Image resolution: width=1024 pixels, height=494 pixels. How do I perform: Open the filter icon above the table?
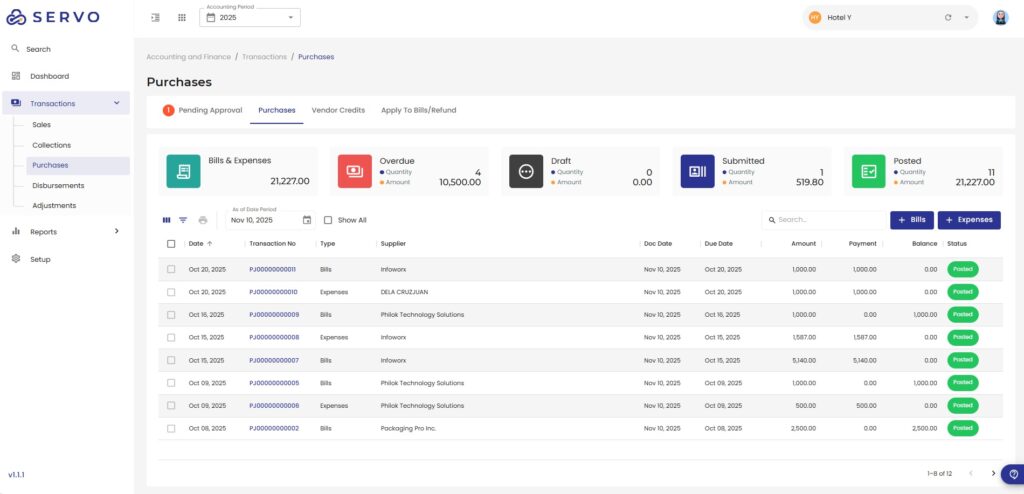(x=183, y=220)
